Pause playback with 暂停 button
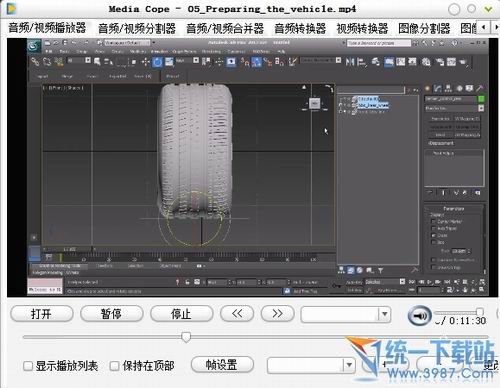500x388 pixels. (x=112, y=314)
